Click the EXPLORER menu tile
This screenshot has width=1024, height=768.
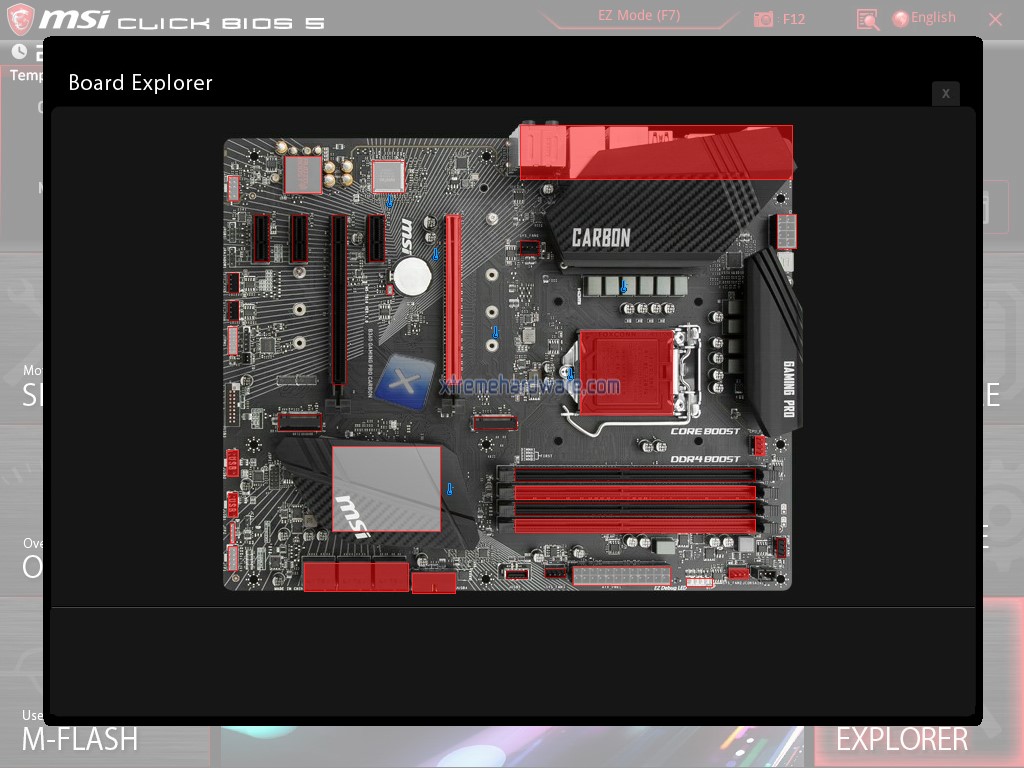tap(901, 739)
